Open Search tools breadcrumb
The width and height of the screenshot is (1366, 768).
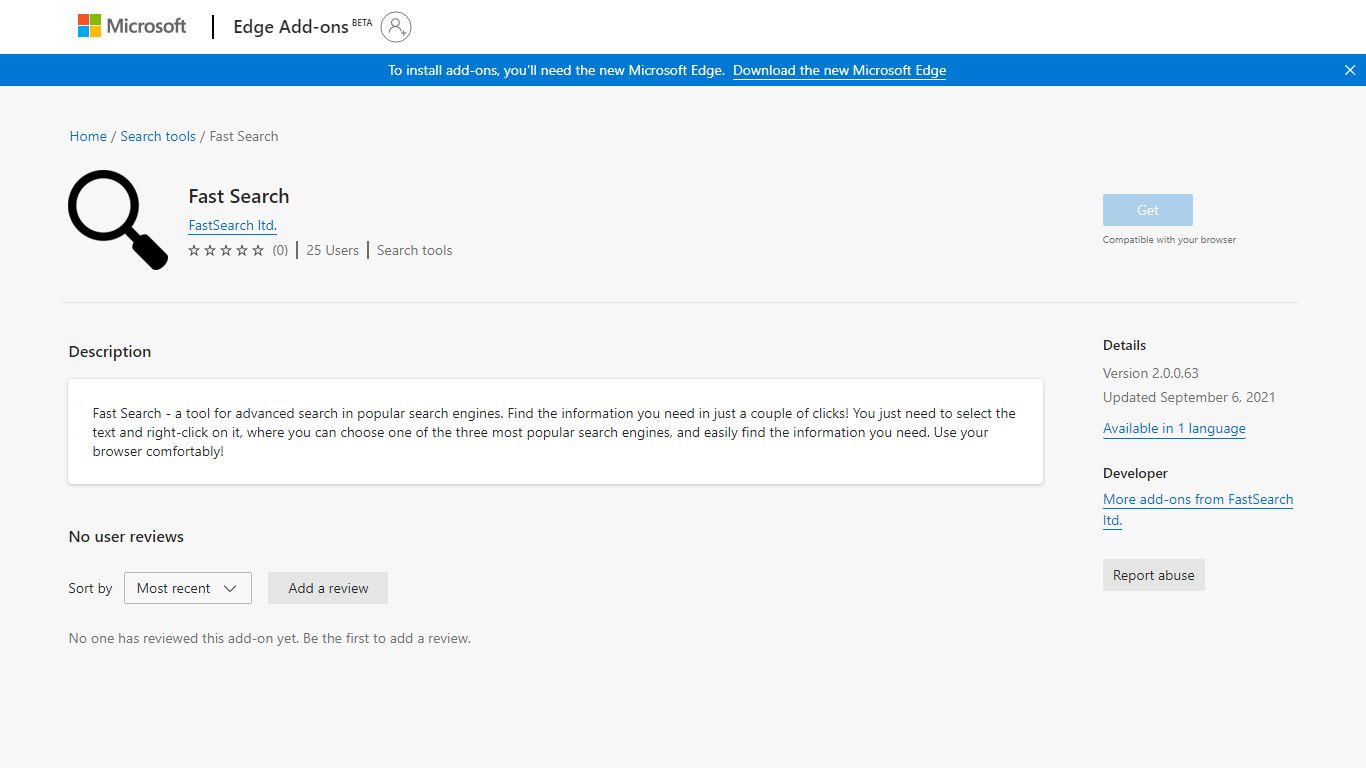[158, 136]
